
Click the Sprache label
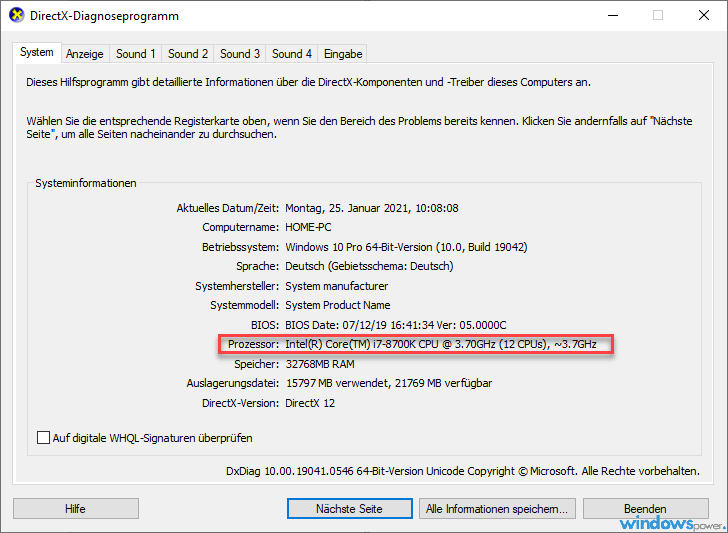[x=258, y=266]
